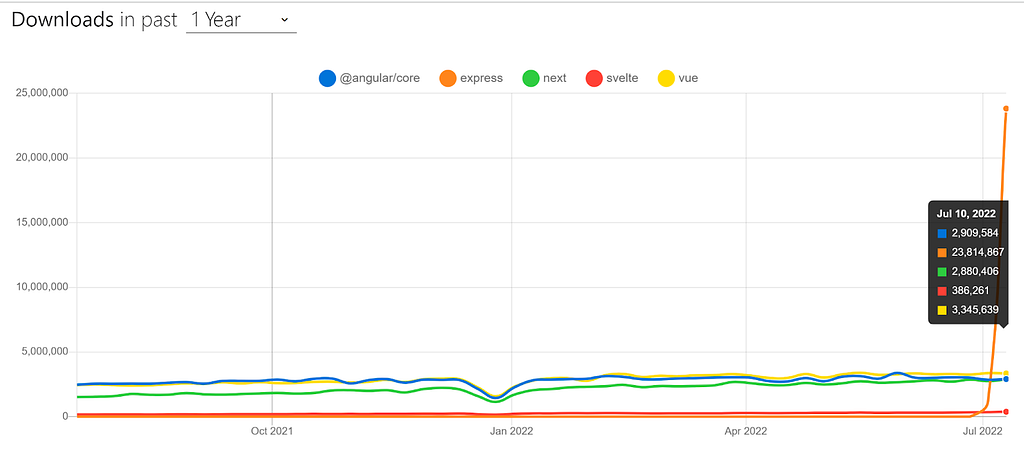
Task: Click the Jul 10, 2022 tooltip header
Action: pos(966,214)
